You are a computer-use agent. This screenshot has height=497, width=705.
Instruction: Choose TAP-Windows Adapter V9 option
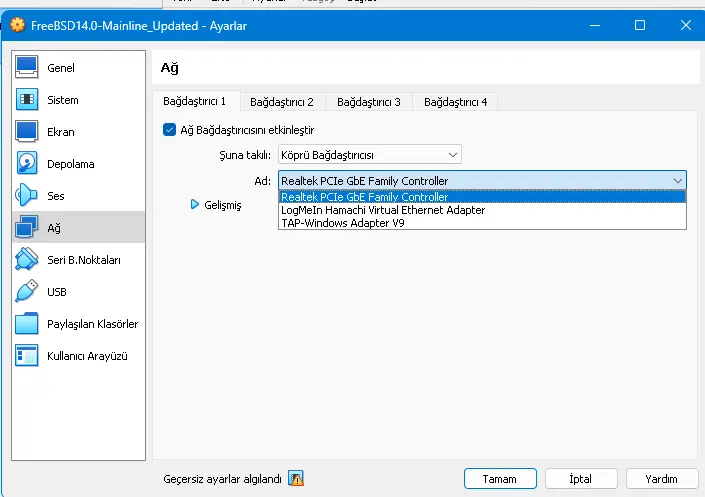(x=482, y=223)
